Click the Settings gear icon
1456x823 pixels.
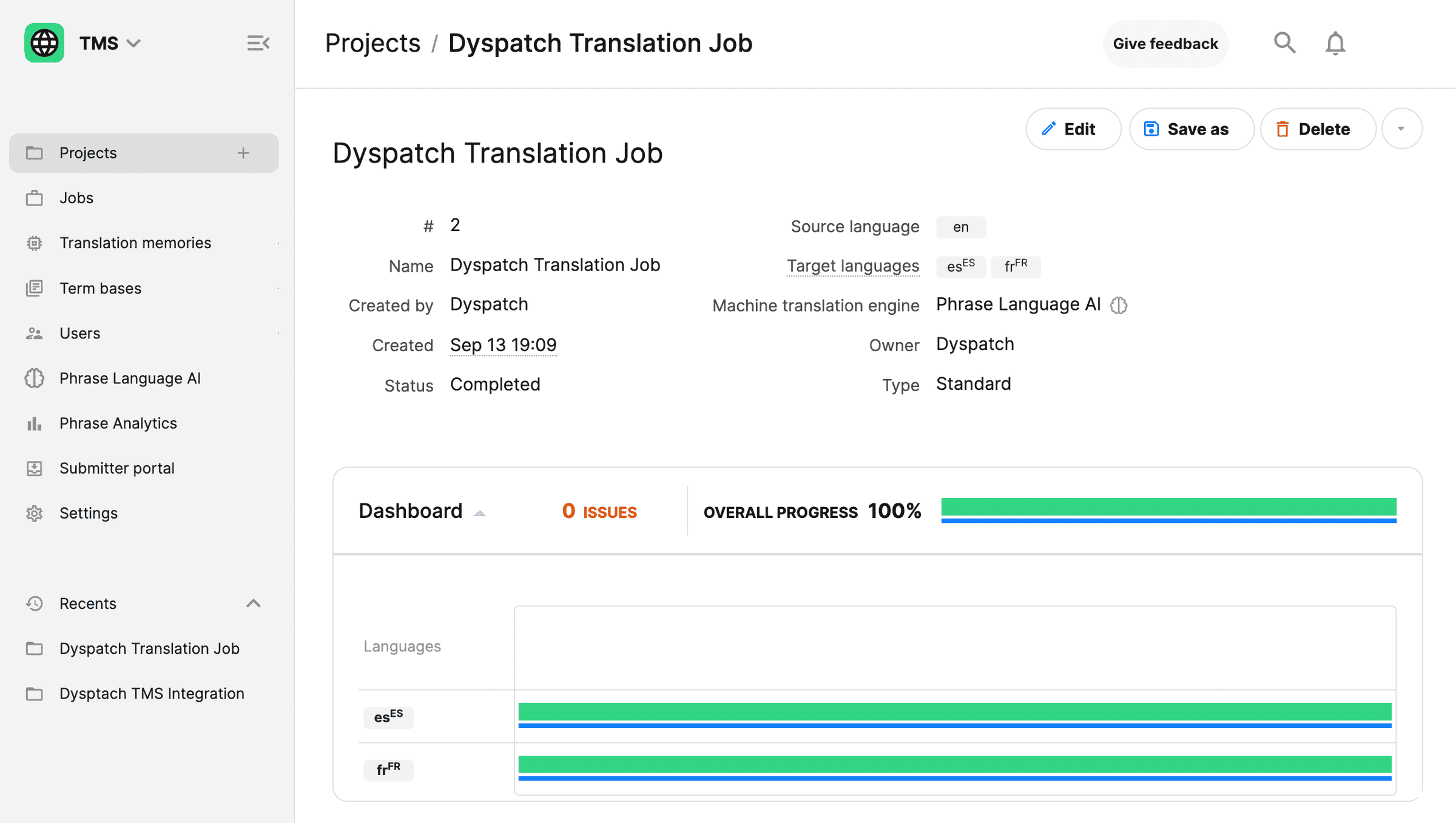[35, 513]
